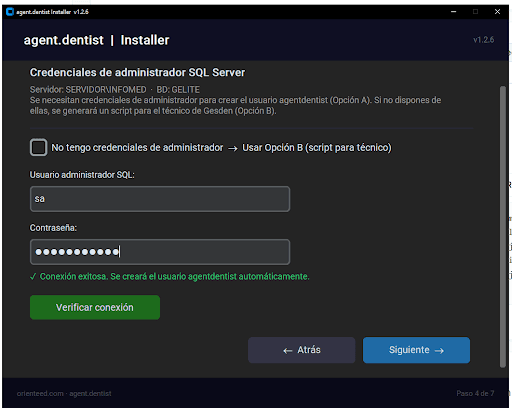Check the 'No tengo credenciales de administrador' checkbox
The height and width of the screenshot is (408, 512).
click(38, 147)
